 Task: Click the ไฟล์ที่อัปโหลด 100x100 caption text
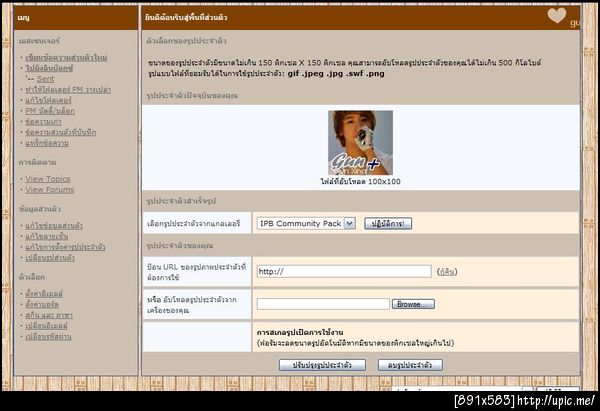[x=360, y=181]
